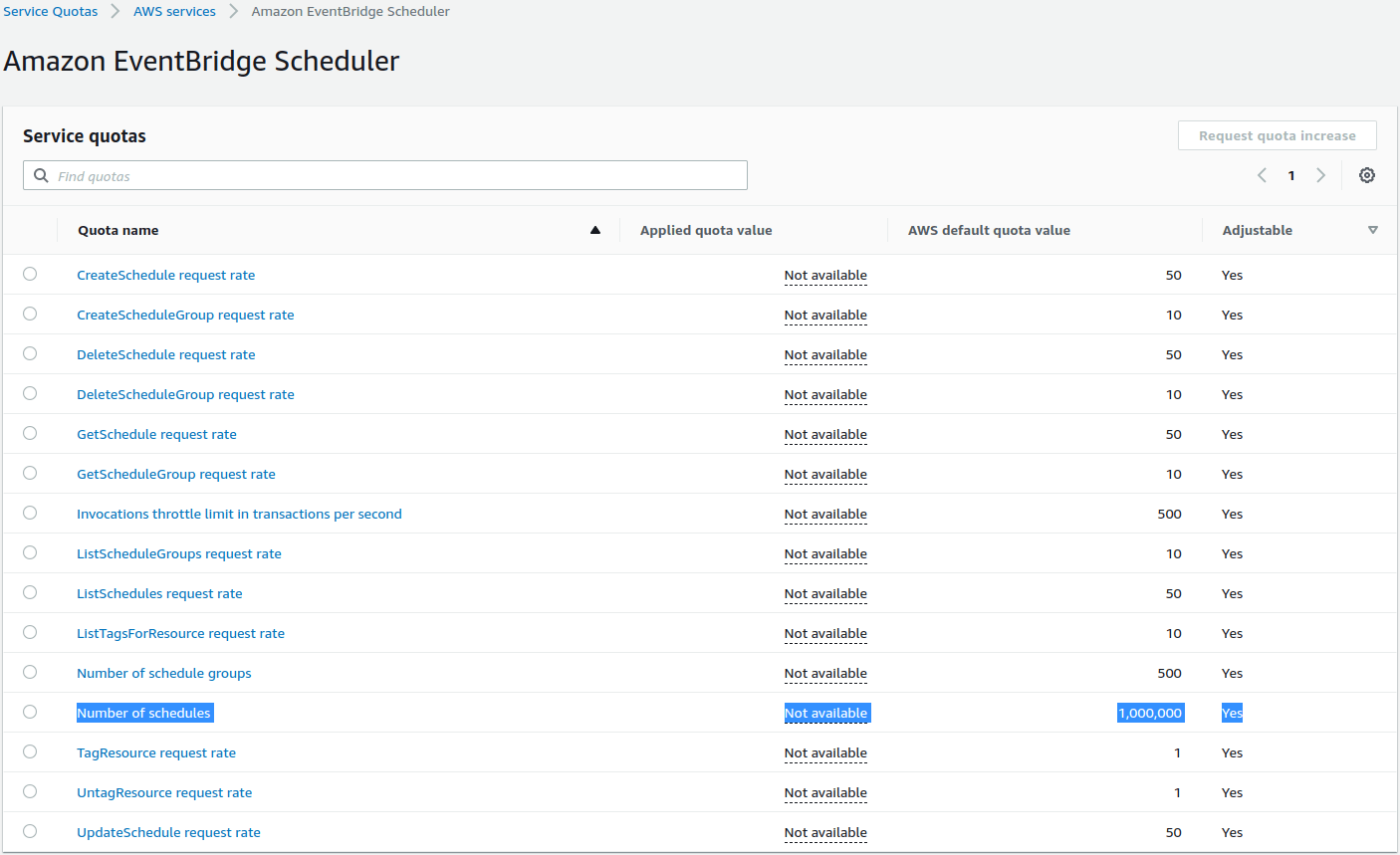This screenshot has width=1400, height=855.
Task: Open page 1 in the pagination control
Action: [x=1291, y=175]
